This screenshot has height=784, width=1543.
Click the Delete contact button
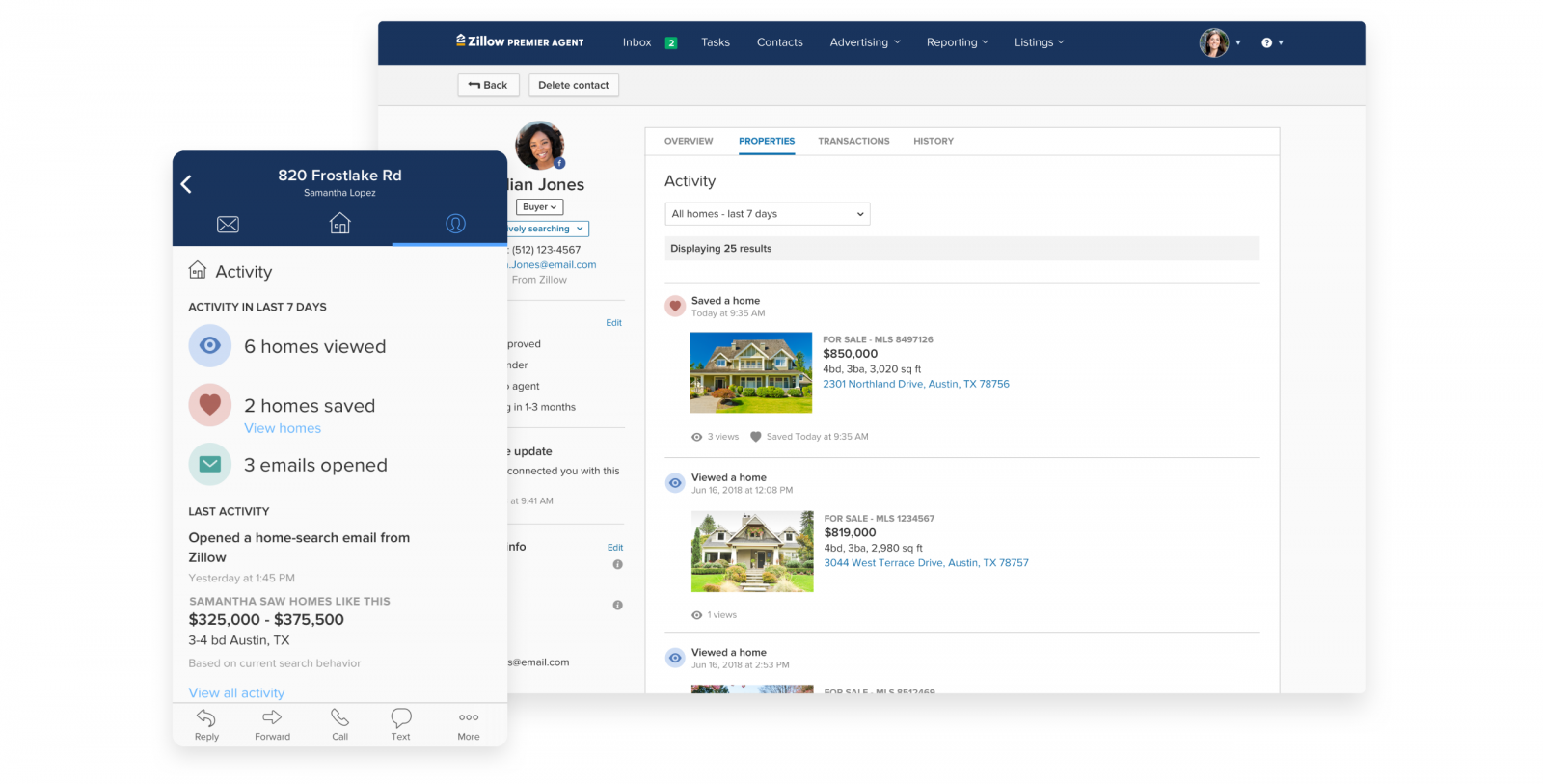573,85
